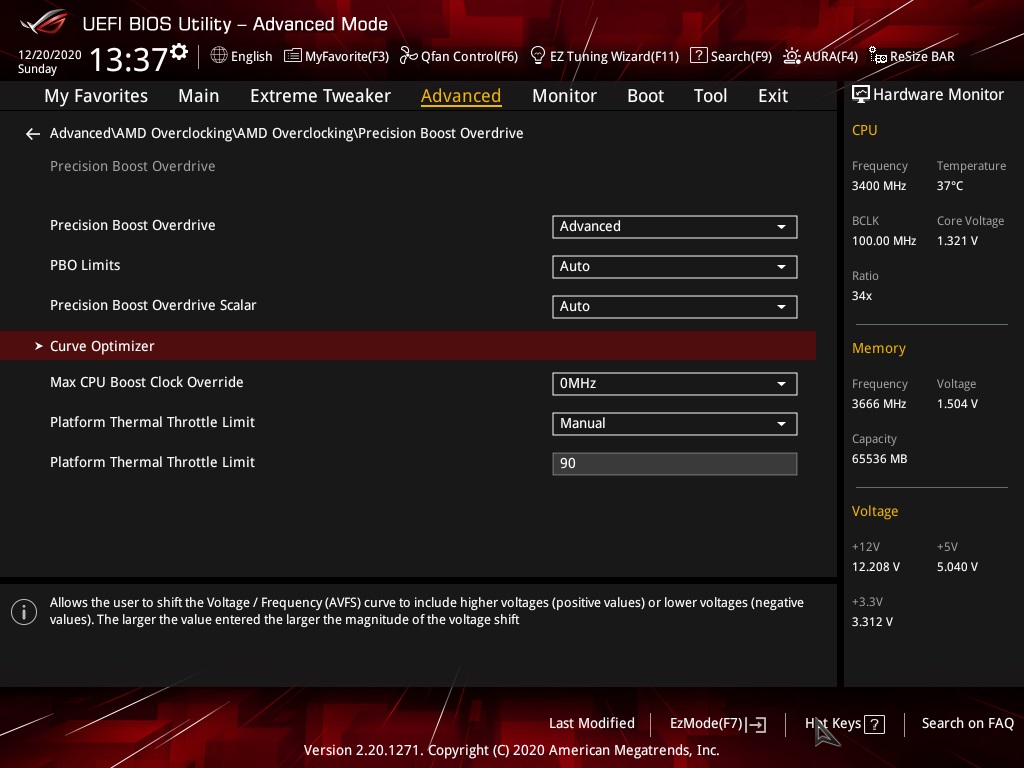Viewport: 1024px width, 768px height.
Task: Click Precision Boost Overdrive Scalar label
Action: click(x=153, y=305)
